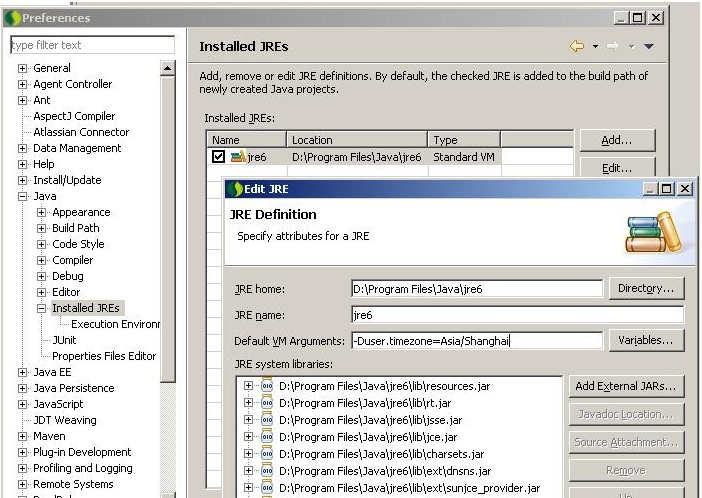
Task: Uncheck the jre6 checkbox
Action: click(x=218, y=157)
